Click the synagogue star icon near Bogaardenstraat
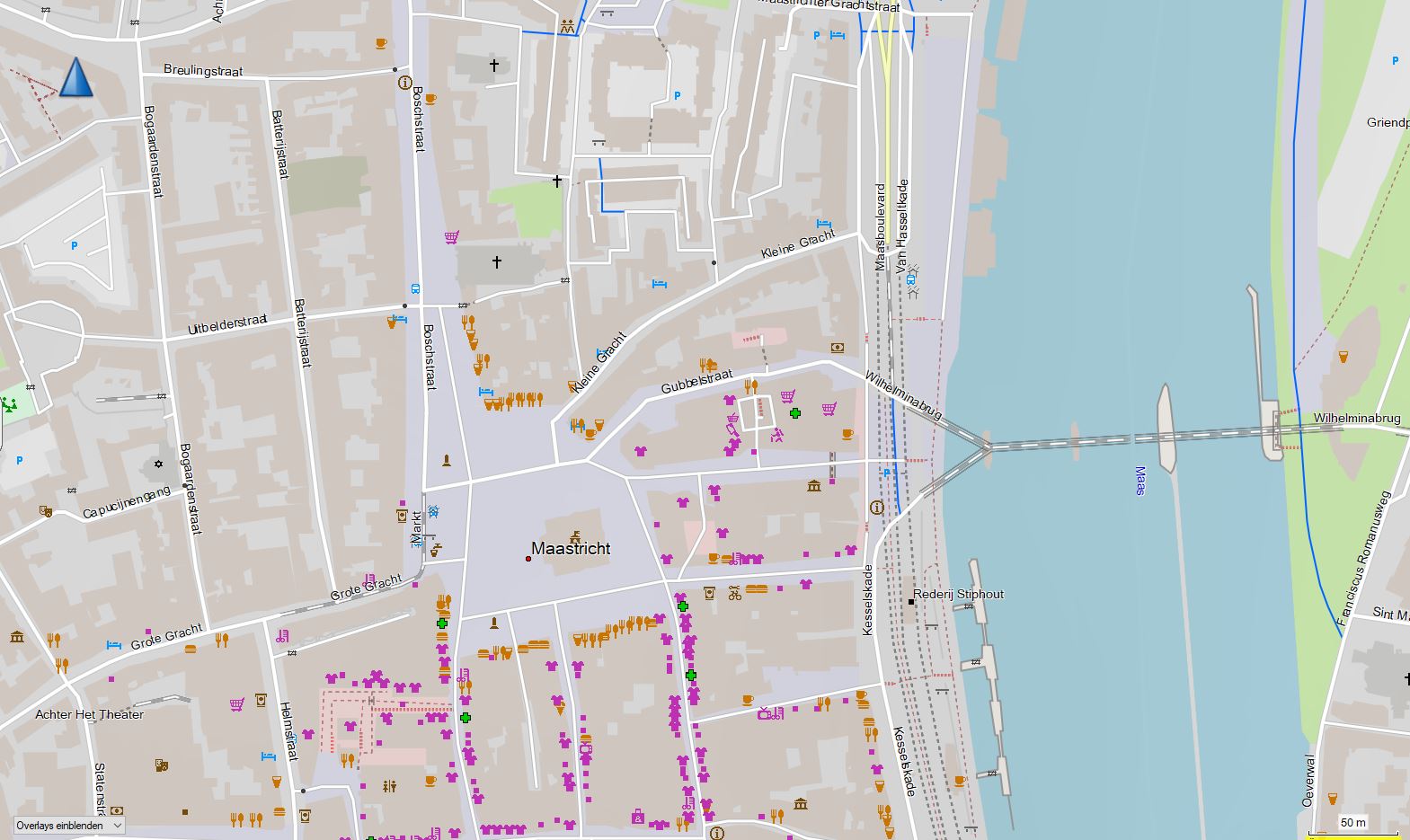 coord(159,464)
